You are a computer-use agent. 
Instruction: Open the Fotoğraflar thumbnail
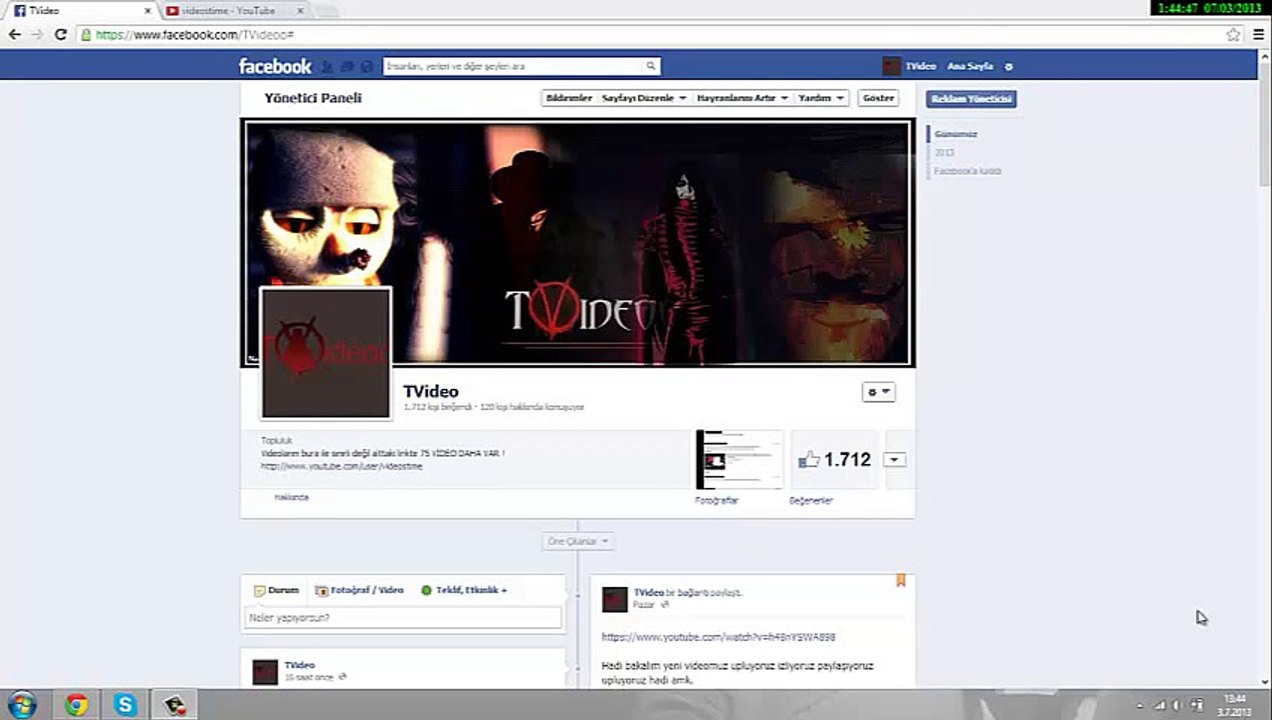[740, 460]
